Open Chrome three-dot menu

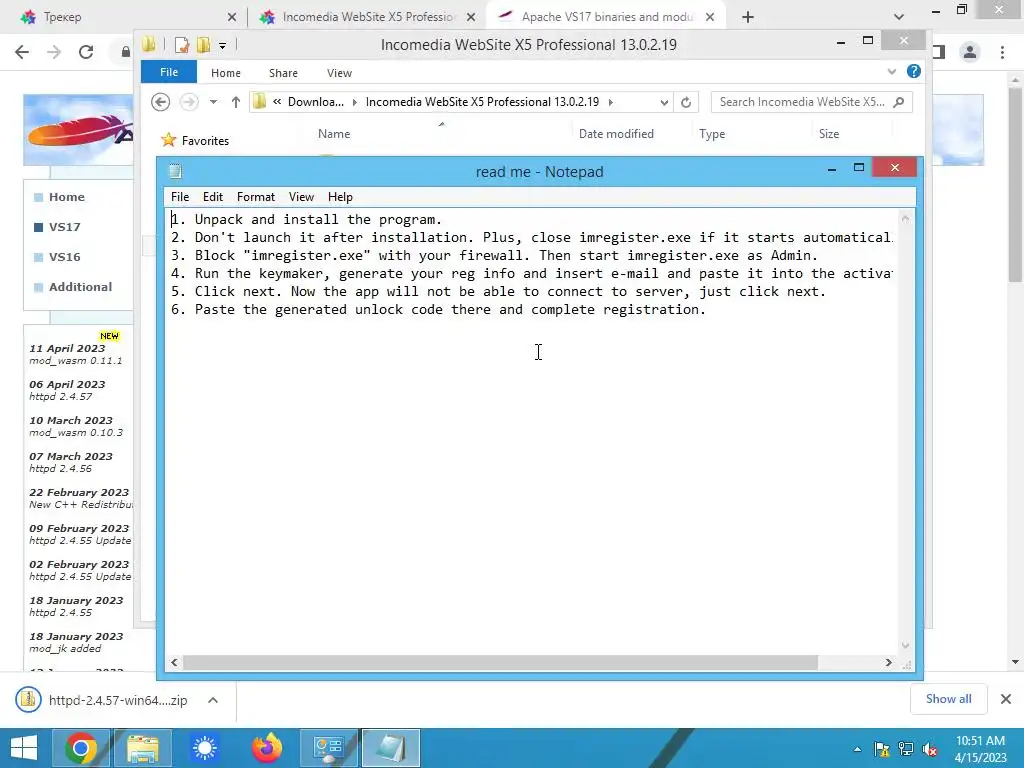(1002, 52)
